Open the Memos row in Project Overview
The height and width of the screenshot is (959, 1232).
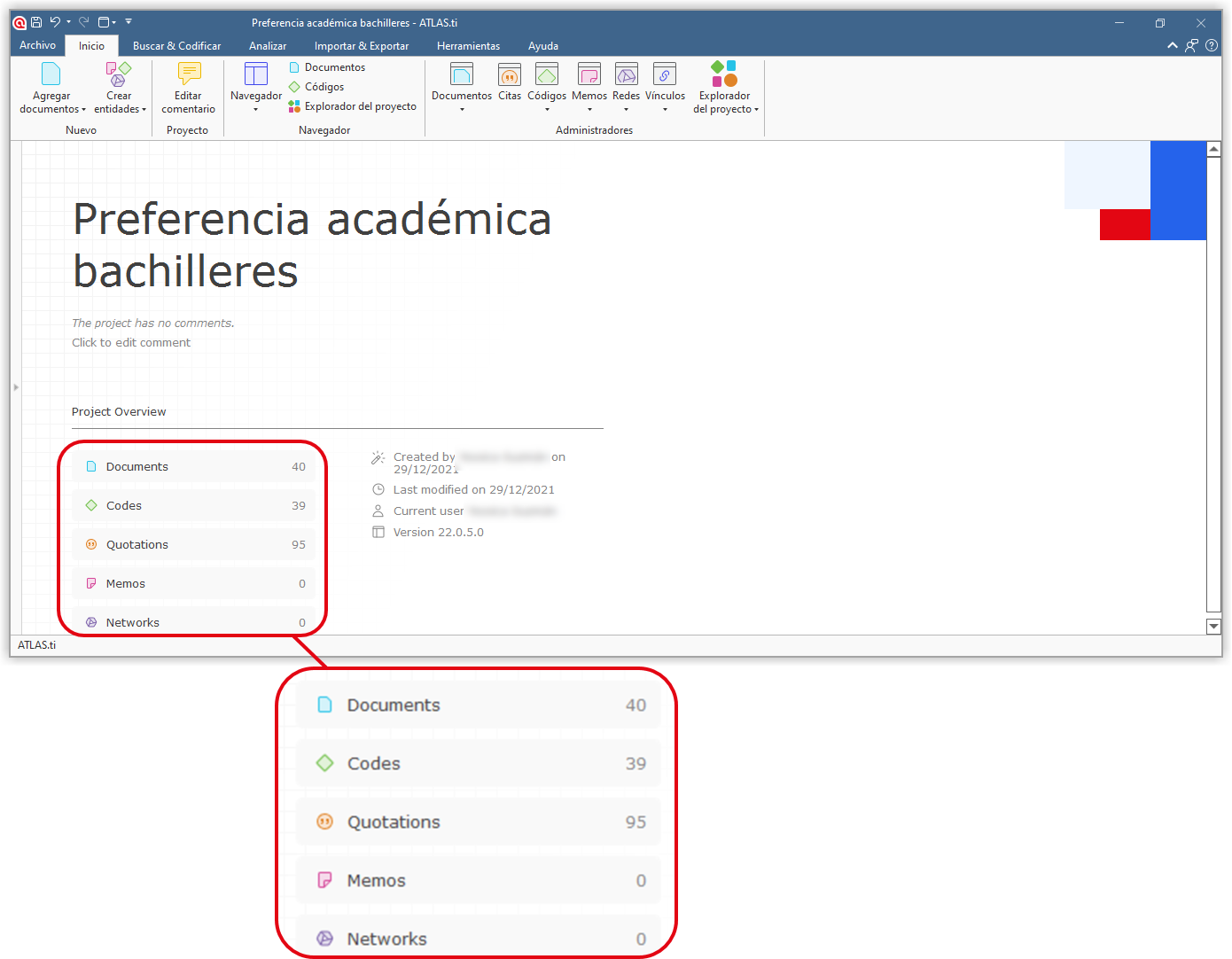coord(194,584)
